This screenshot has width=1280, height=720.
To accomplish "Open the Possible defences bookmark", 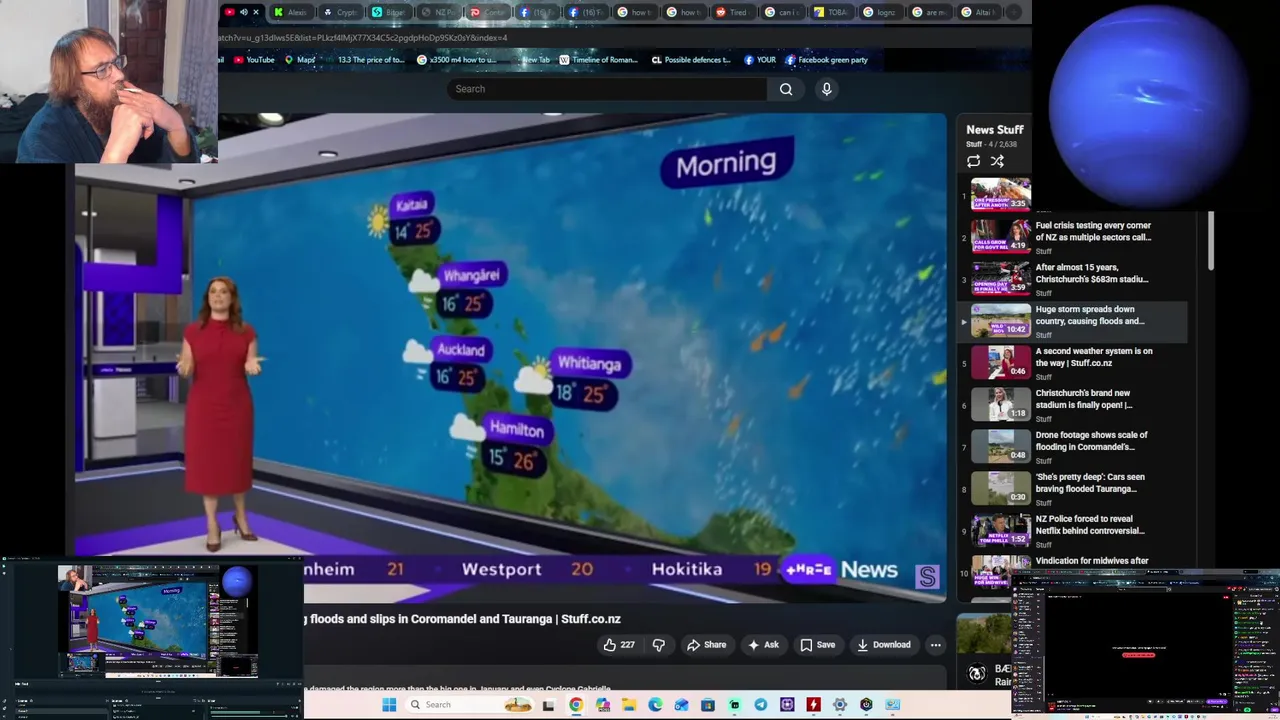I will [691, 60].
